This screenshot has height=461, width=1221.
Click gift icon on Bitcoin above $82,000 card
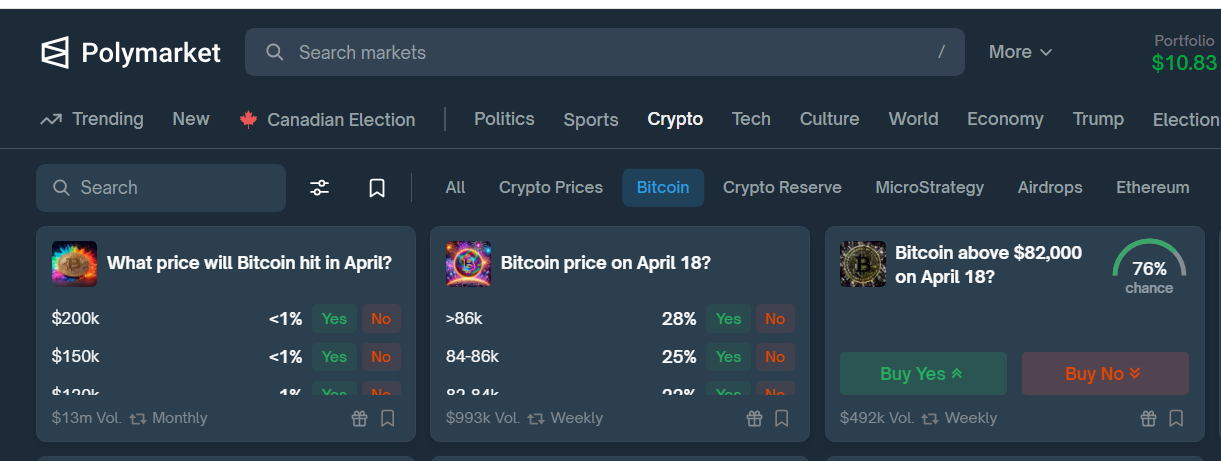pos(1149,418)
